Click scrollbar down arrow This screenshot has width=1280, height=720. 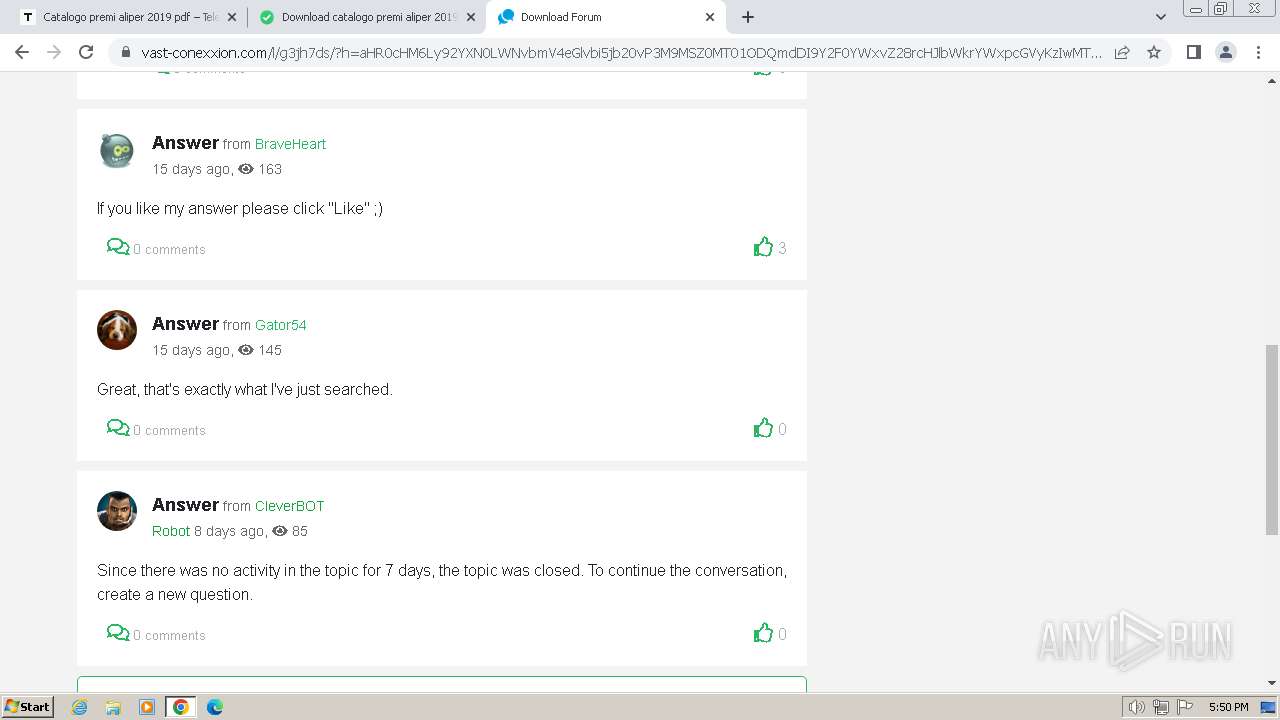coord(1272,683)
